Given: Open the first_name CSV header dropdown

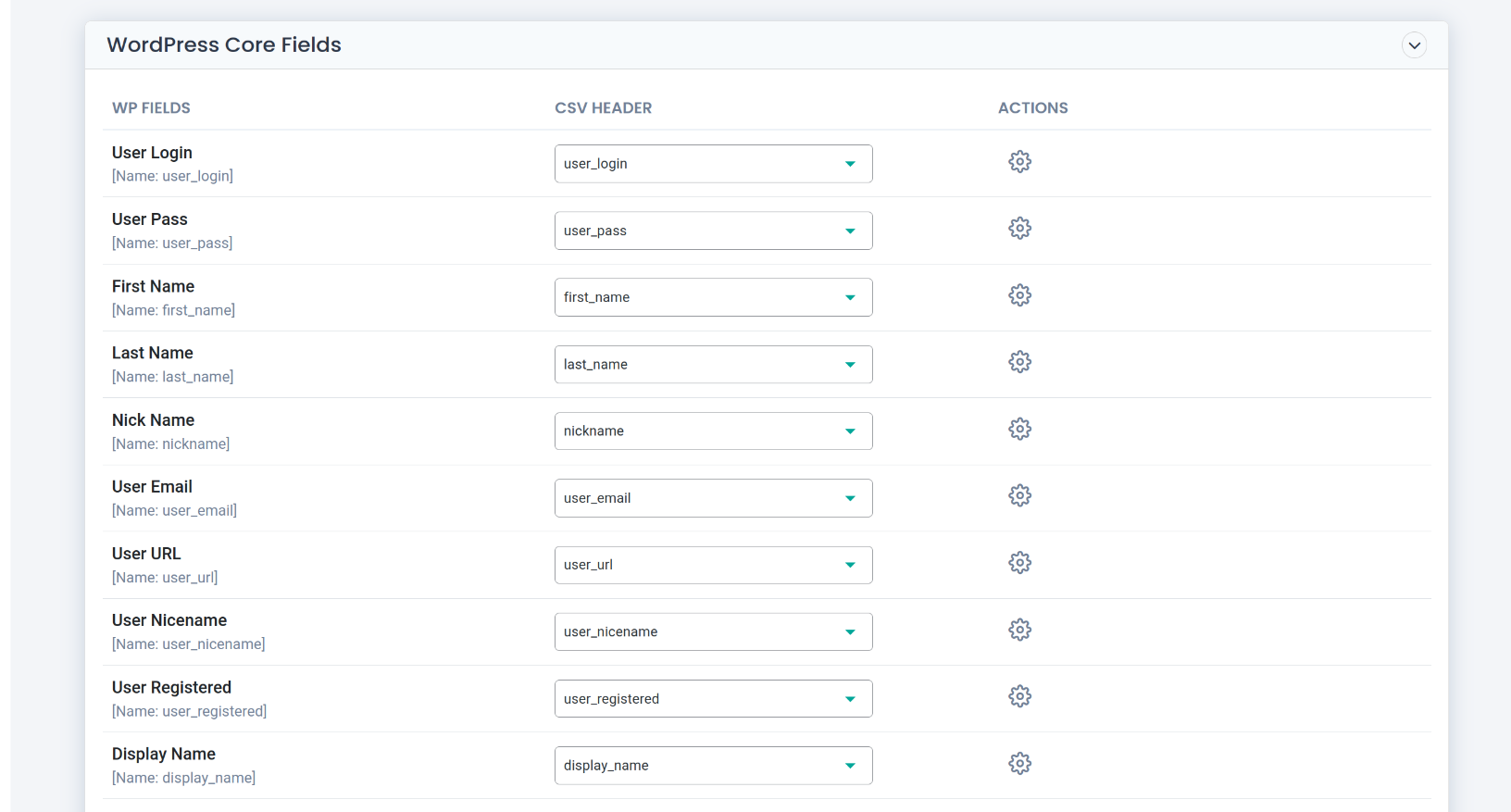Looking at the screenshot, I should pos(713,297).
